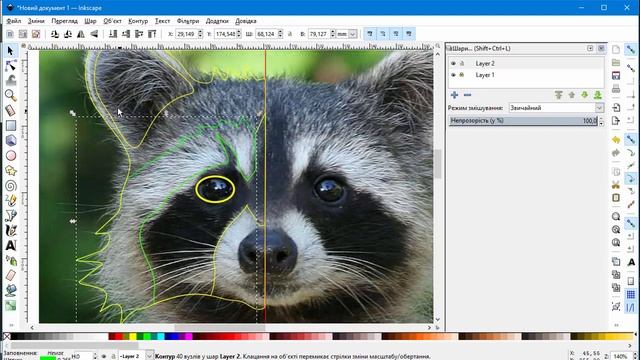Toggle last transform-affect button in toolbar

(x=409, y=34)
